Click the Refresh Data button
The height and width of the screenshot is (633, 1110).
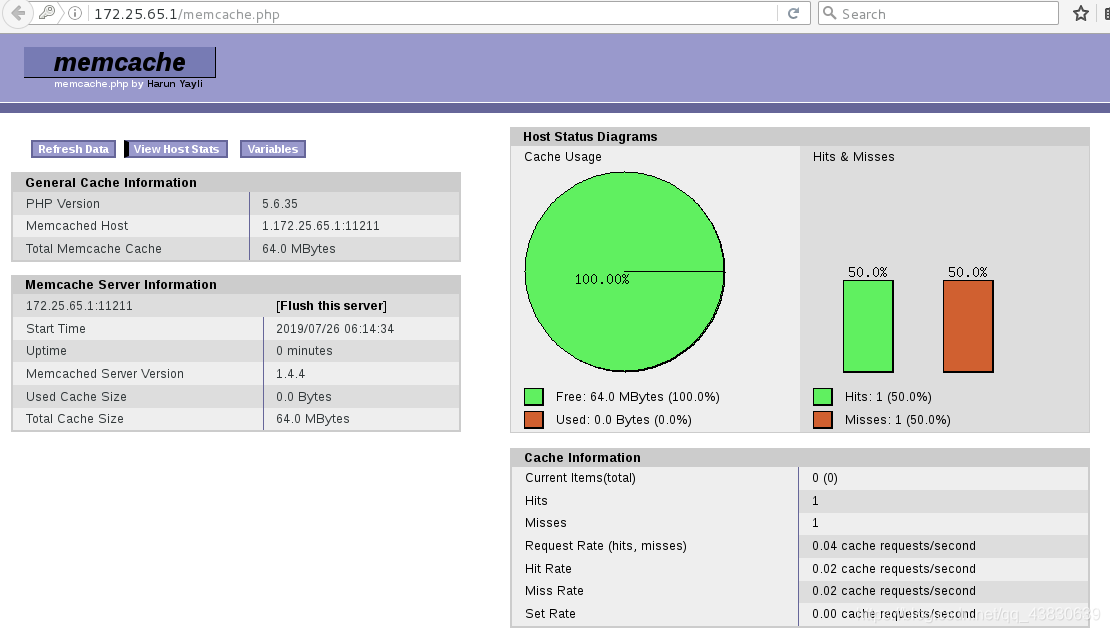coord(74,149)
